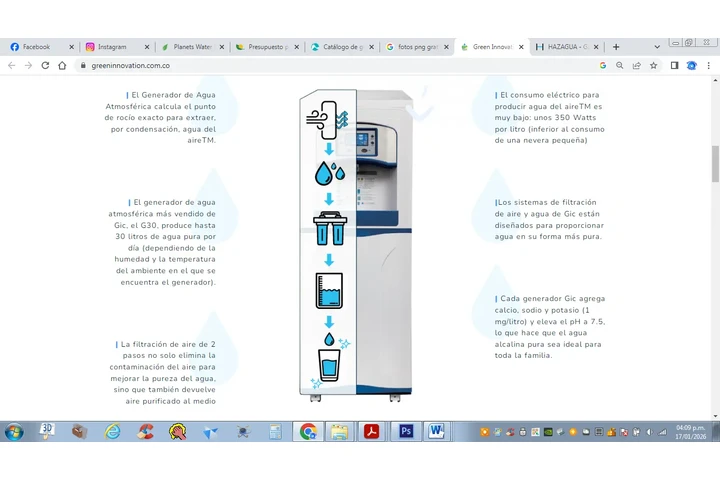Open Internet Explorer from taskbar

pos(112,432)
